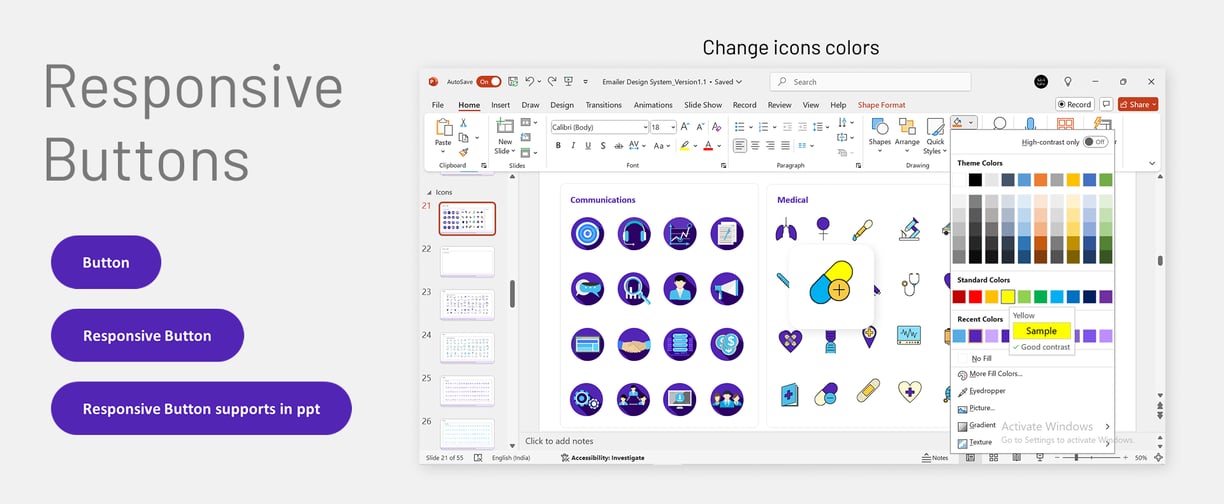Open the Shape Format tab
The height and width of the screenshot is (504, 1224).
click(x=881, y=105)
